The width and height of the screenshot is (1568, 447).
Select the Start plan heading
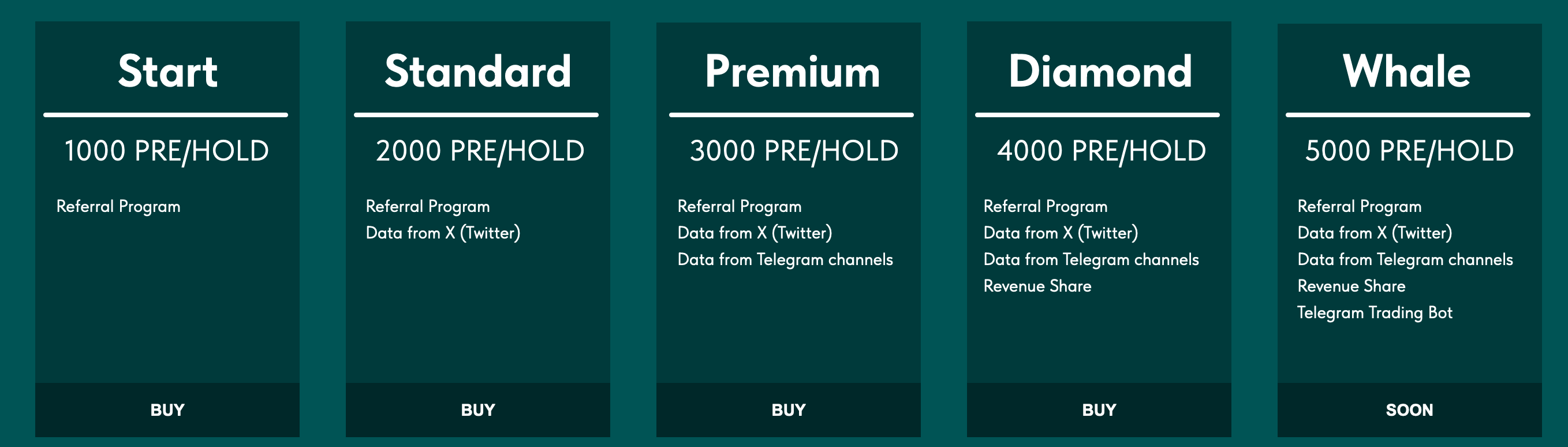tap(167, 71)
